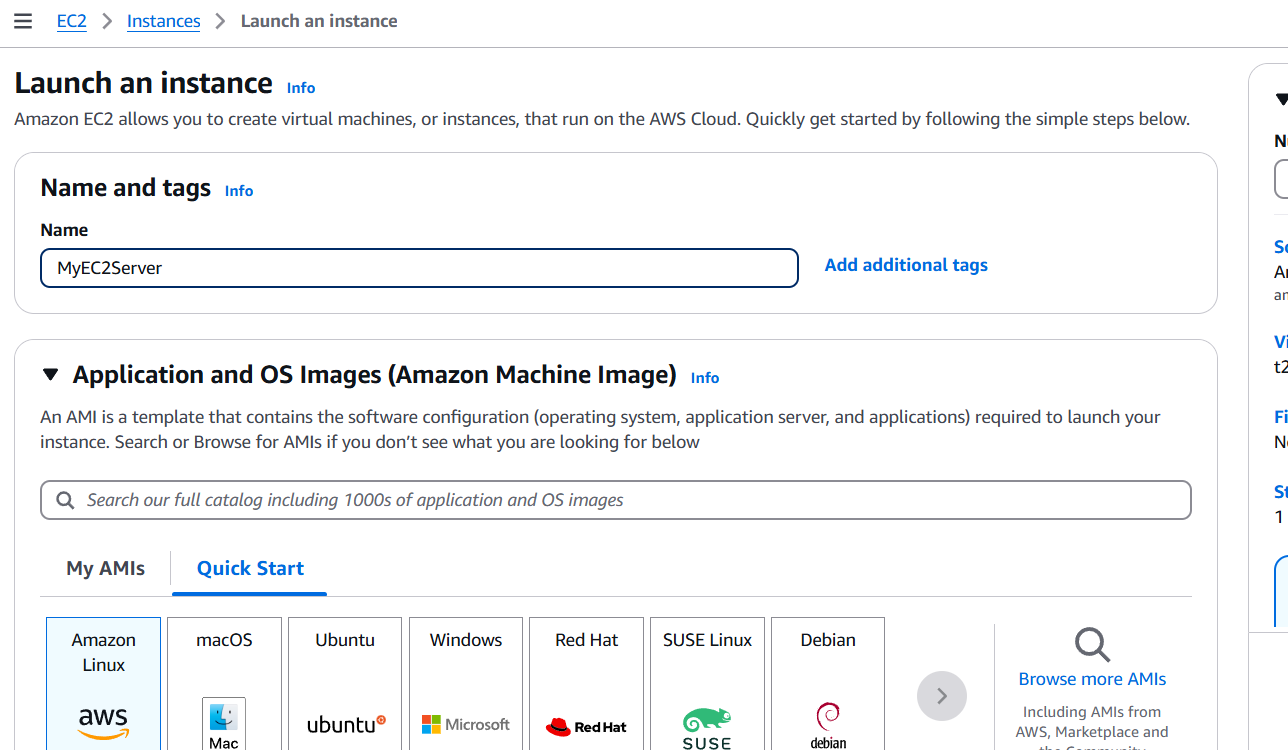Screen dimensions: 1288x750
Task: Click Add additional tags
Action: (x=906, y=265)
